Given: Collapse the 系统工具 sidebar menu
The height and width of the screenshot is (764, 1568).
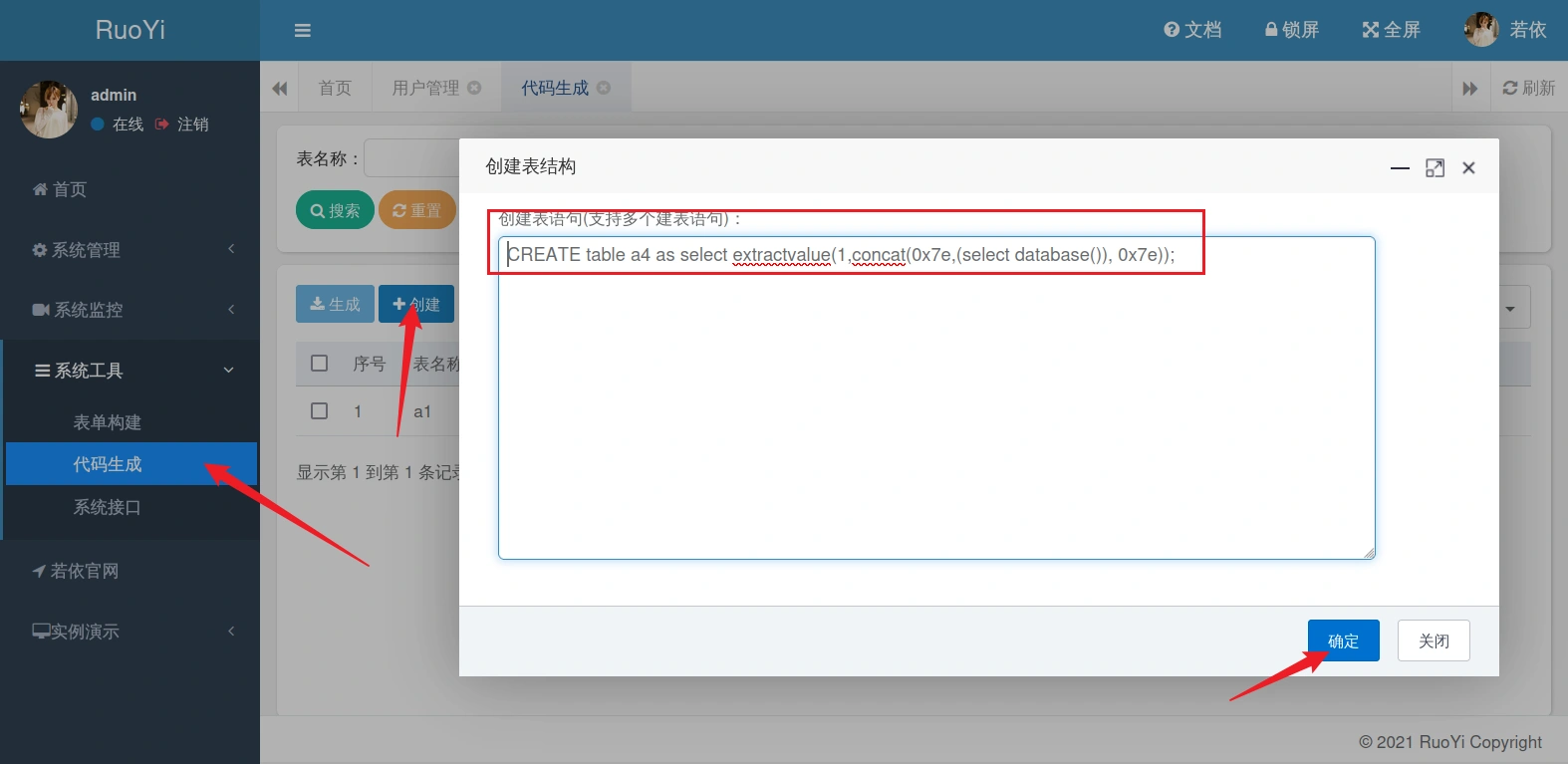Looking at the screenshot, I should click(130, 371).
